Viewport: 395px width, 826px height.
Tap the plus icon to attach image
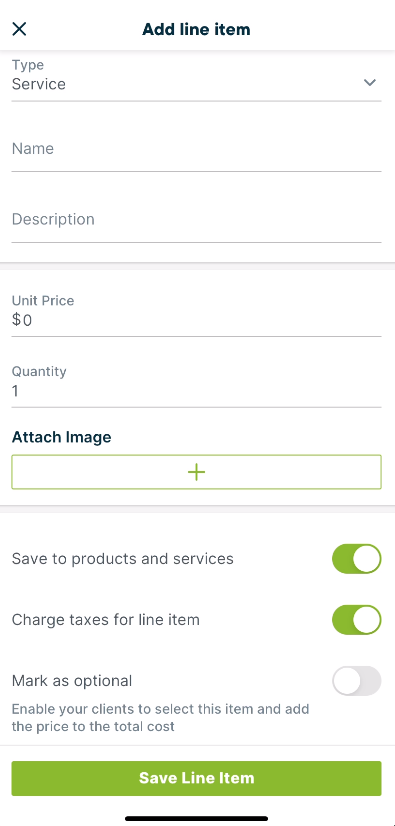[196, 472]
